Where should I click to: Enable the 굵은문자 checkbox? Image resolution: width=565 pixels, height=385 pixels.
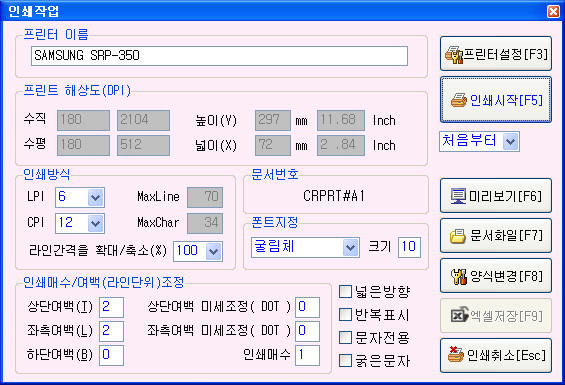pos(345,360)
